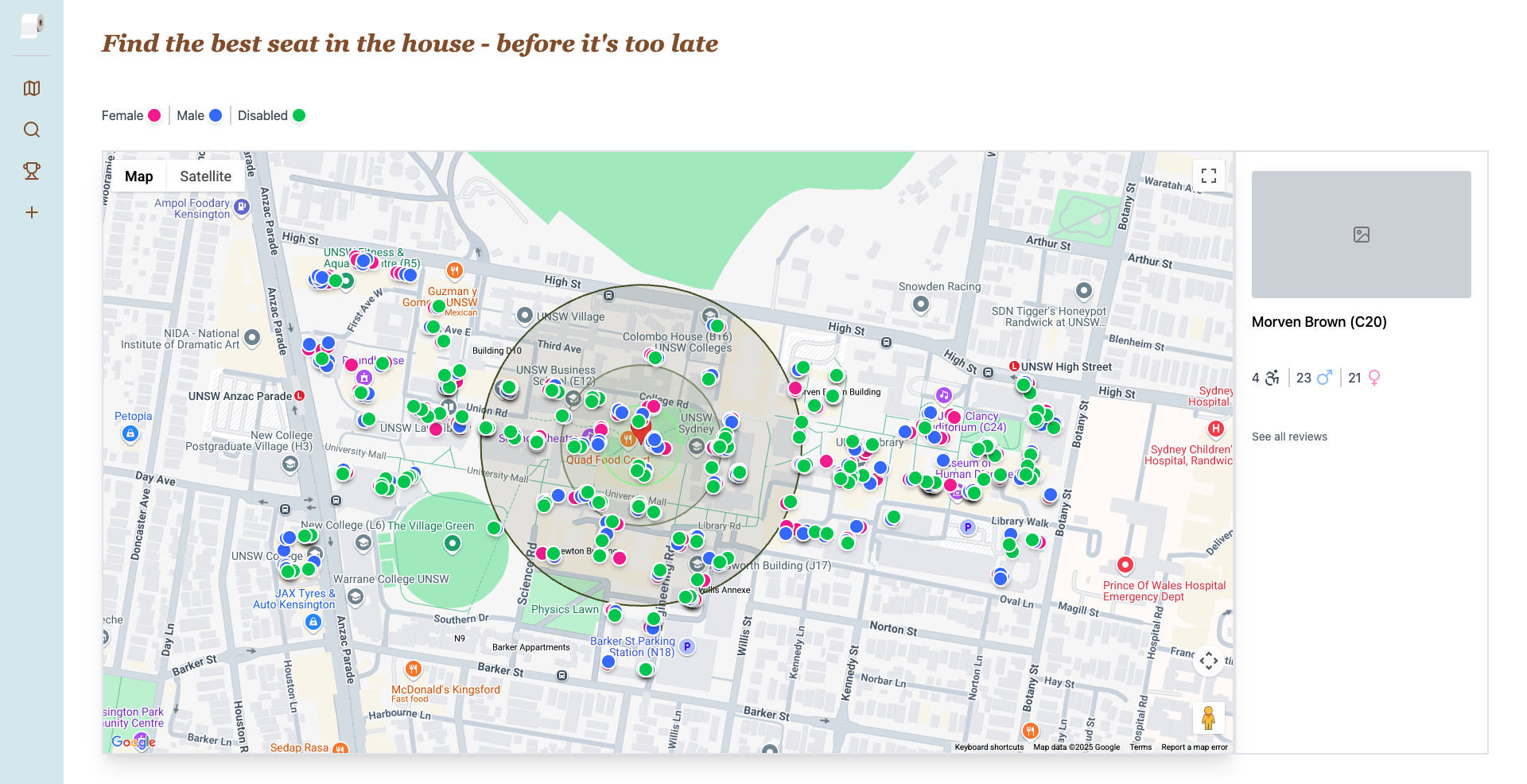Switch to Map view tab

(139, 177)
